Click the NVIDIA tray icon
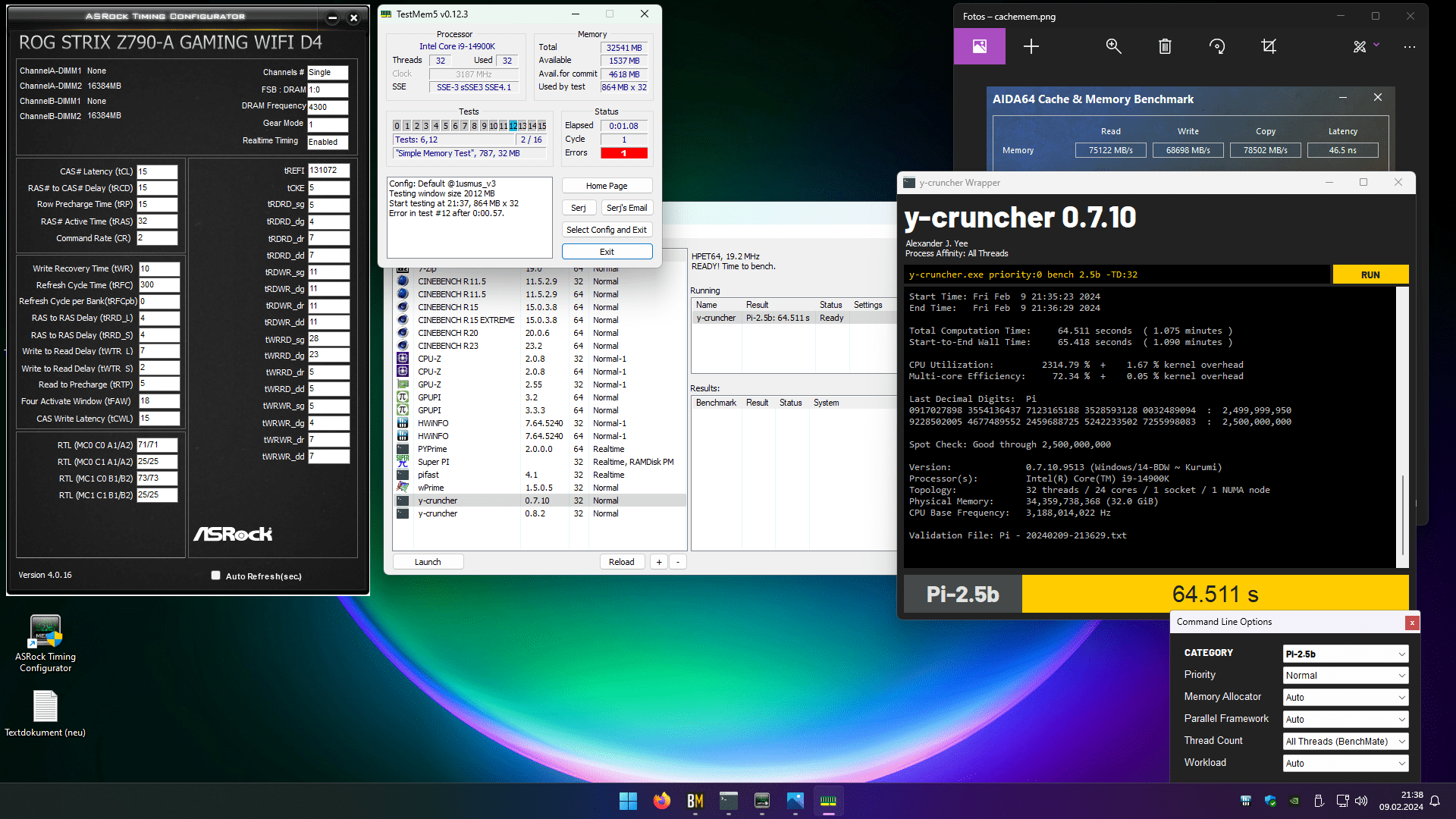The width and height of the screenshot is (1456, 819). [x=1294, y=801]
